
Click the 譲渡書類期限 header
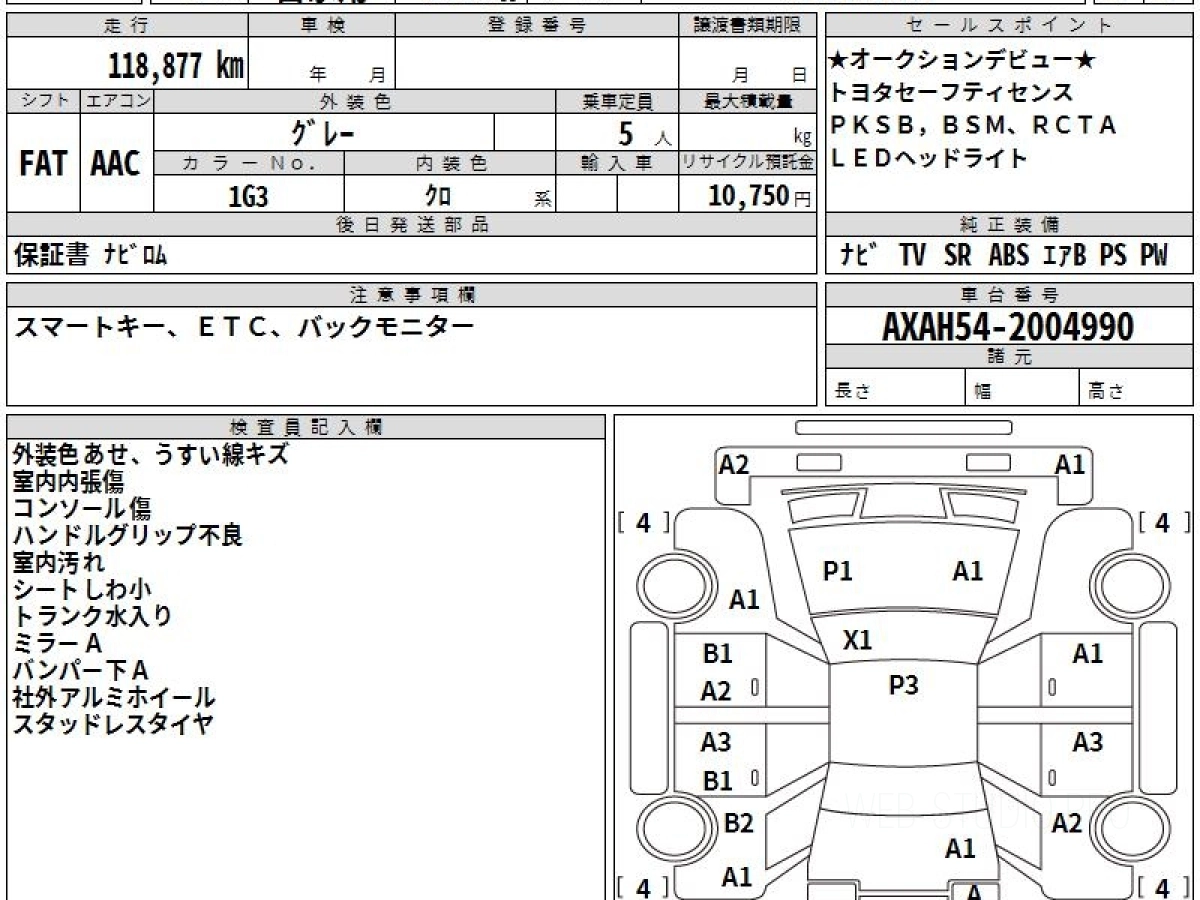click(x=748, y=26)
